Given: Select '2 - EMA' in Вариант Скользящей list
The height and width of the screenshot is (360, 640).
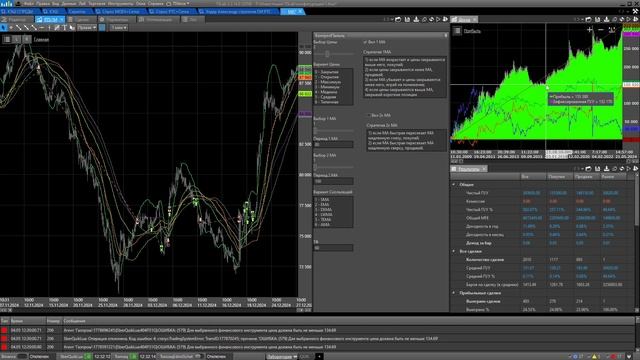Looking at the screenshot, I should click(322, 204).
